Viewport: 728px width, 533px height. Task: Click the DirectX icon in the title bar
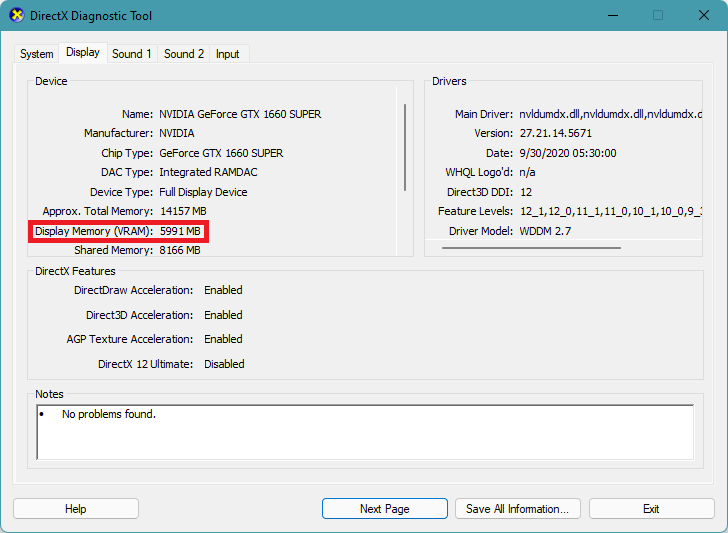tap(17, 15)
